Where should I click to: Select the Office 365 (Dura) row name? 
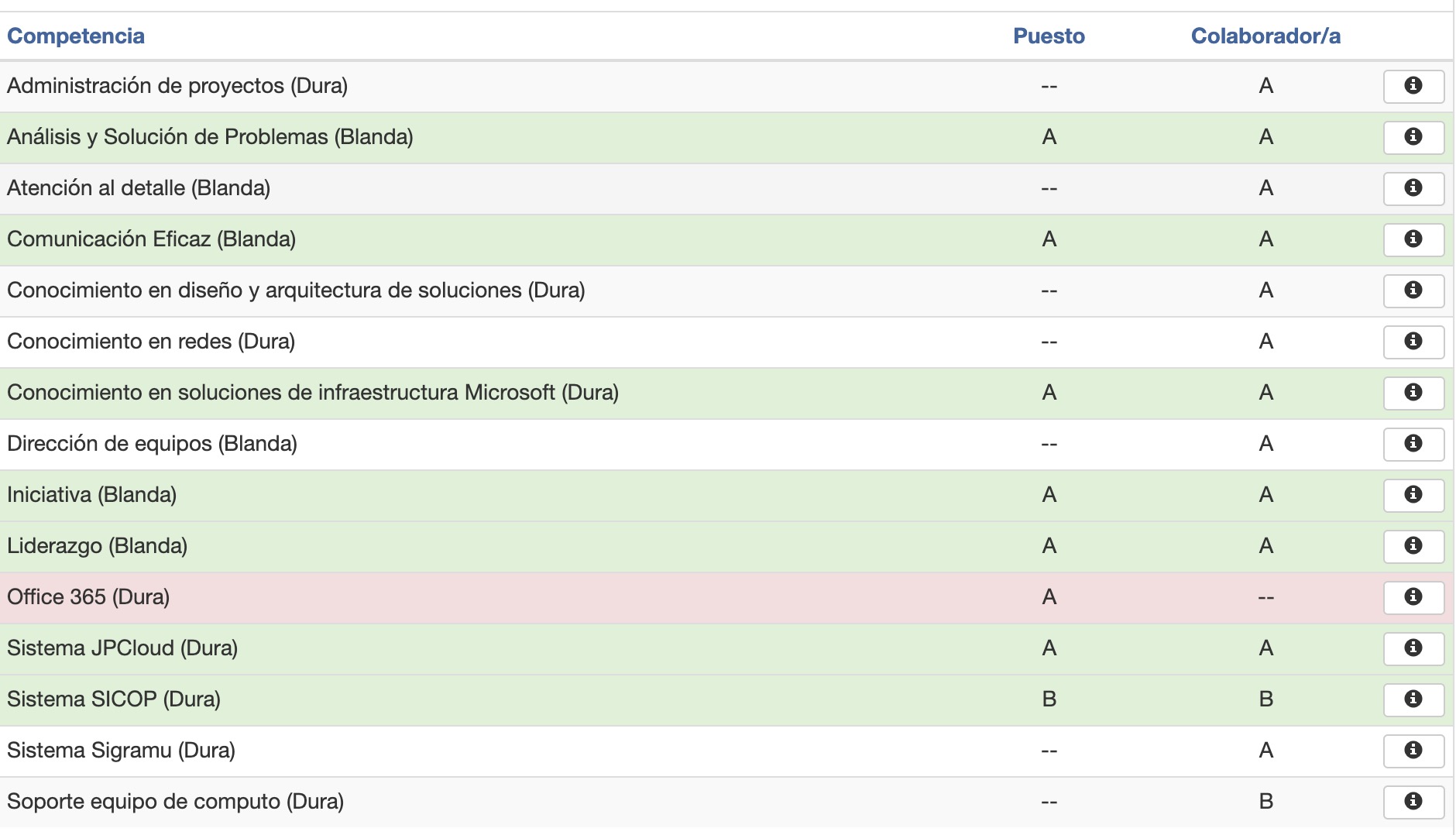[88, 597]
